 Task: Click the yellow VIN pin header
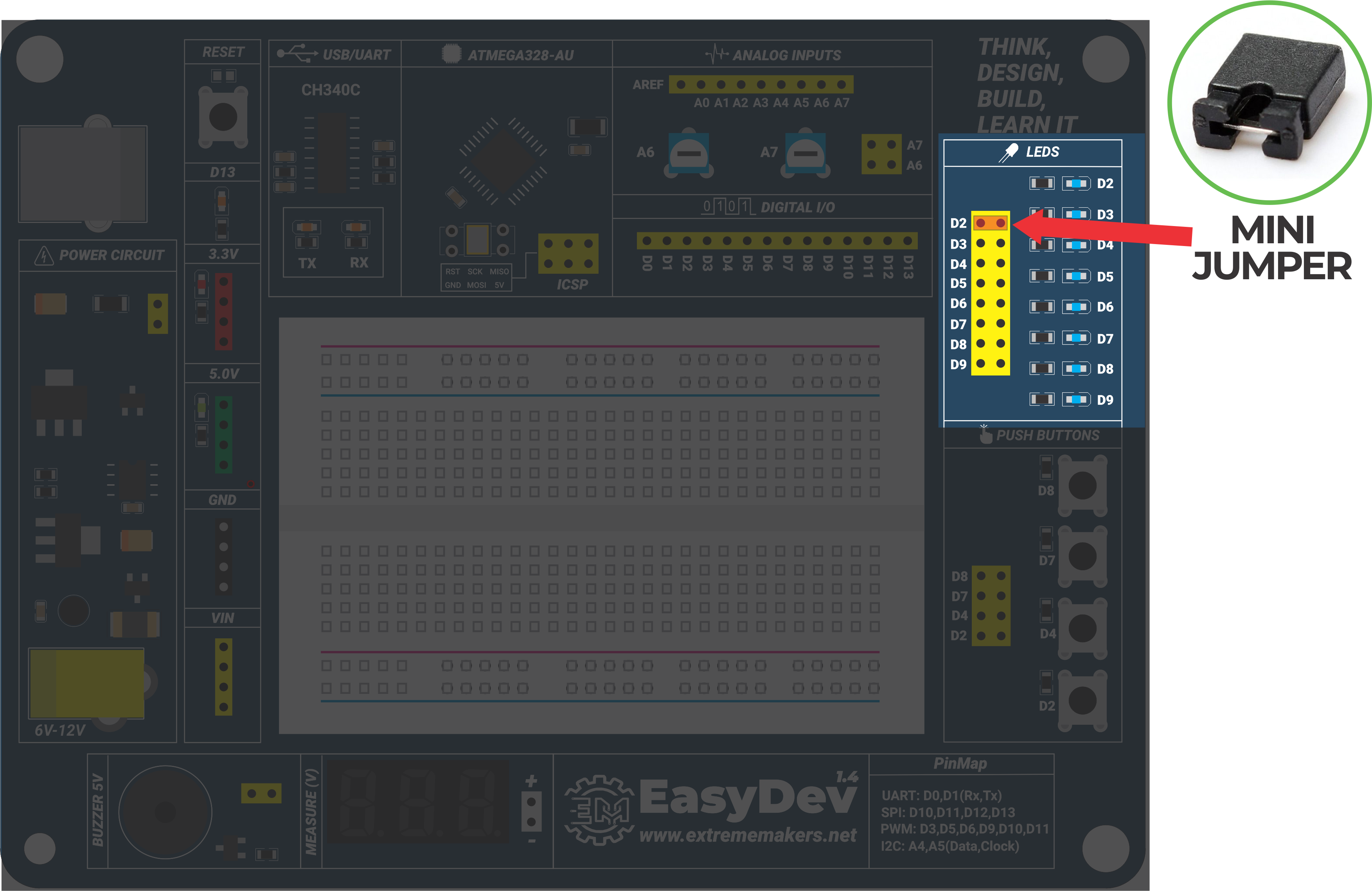click(x=224, y=677)
